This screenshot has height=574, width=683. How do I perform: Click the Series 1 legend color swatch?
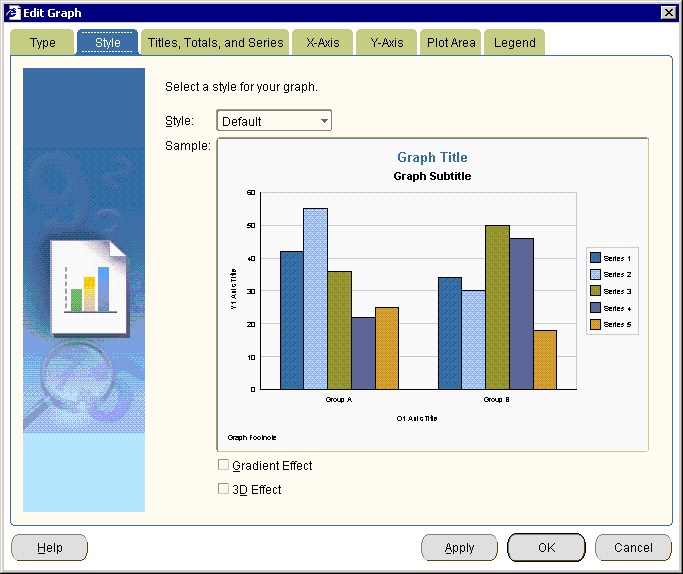coord(595,258)
